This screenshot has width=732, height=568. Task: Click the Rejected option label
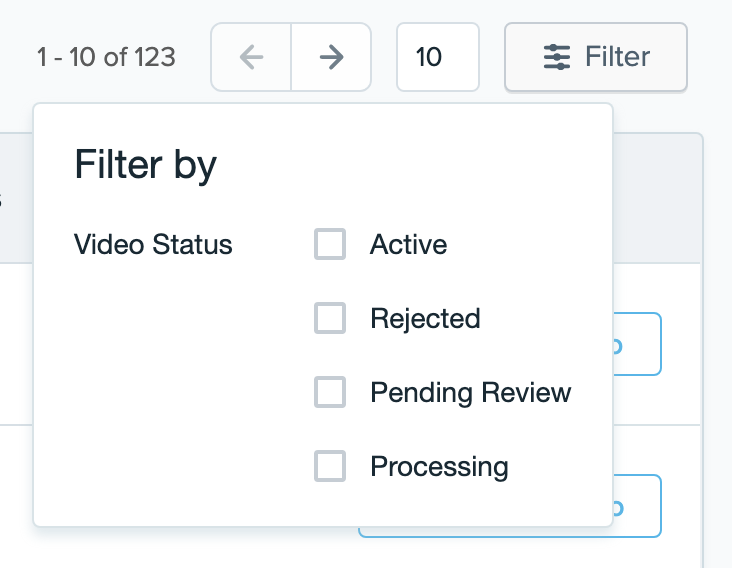(x=425, y=318)
